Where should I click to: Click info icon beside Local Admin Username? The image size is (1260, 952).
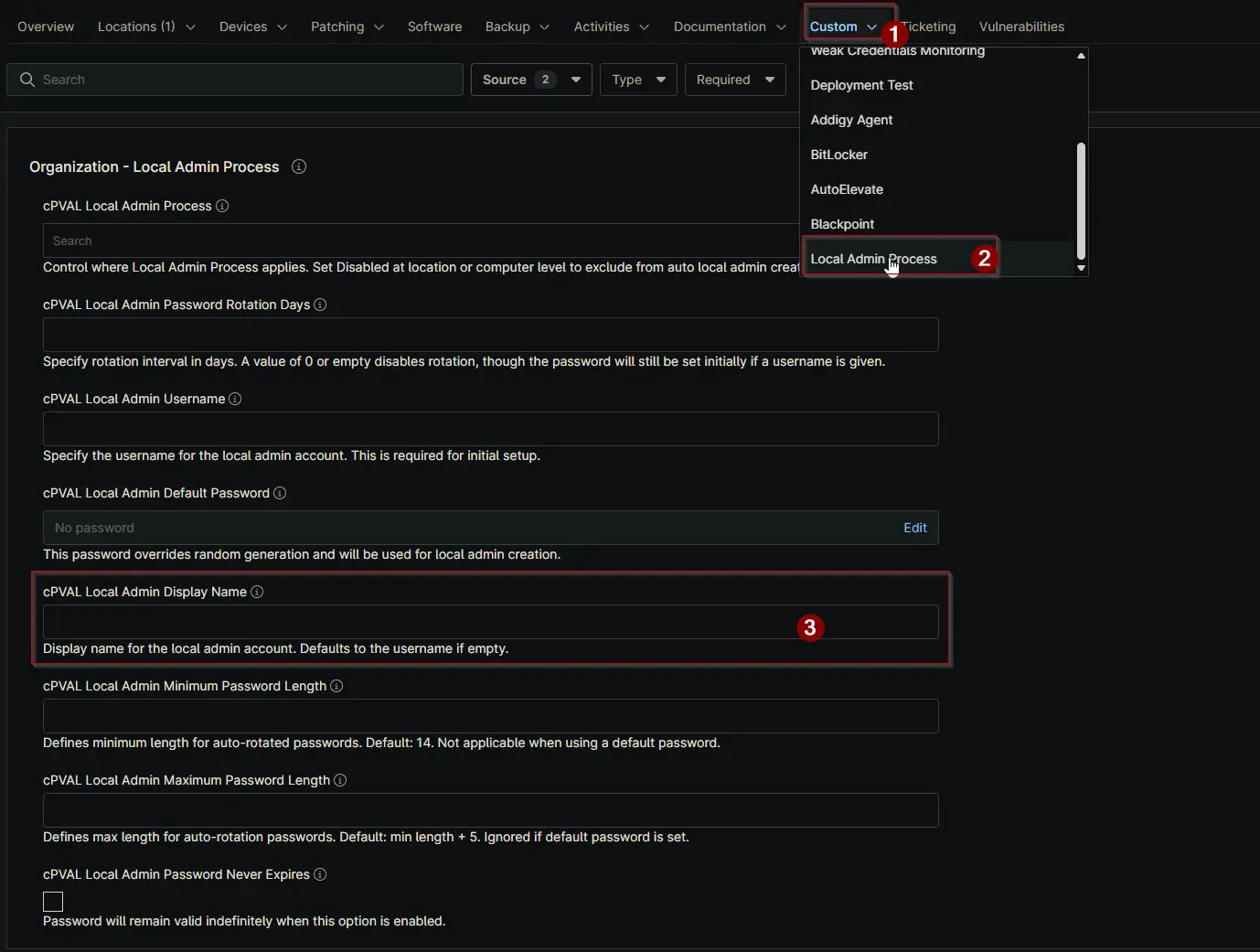pos(235,399)
